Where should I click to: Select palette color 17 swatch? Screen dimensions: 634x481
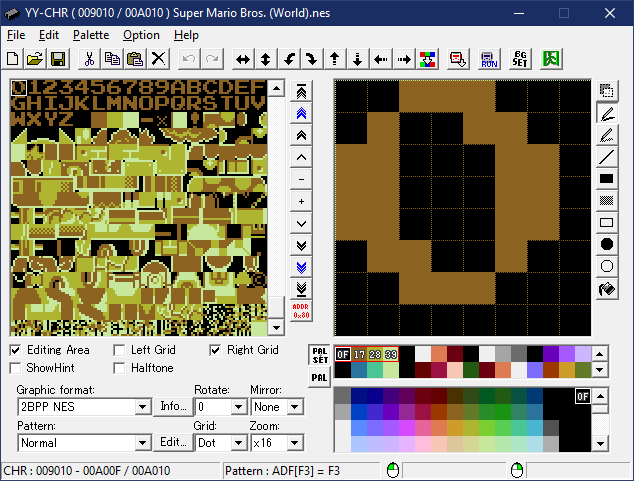coord(359,354)
